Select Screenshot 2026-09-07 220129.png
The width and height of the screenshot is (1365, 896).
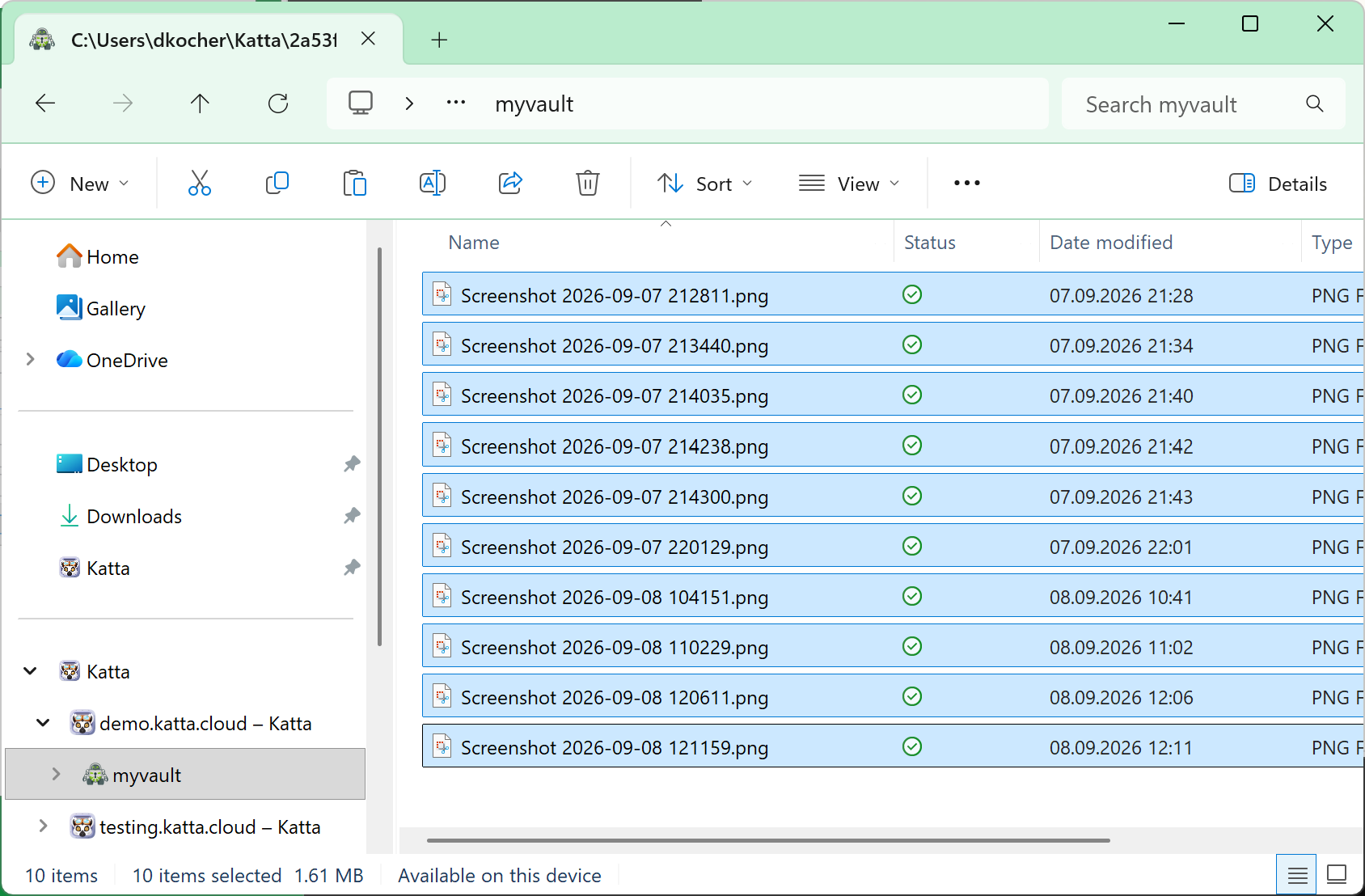(x=893, y=546)
